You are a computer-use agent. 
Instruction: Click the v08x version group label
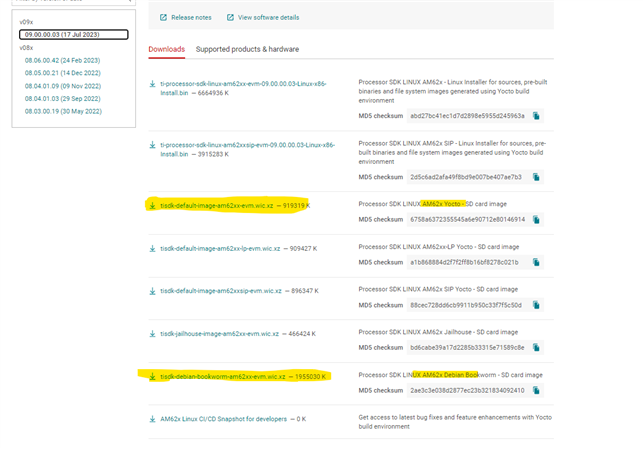coord(26,48)
